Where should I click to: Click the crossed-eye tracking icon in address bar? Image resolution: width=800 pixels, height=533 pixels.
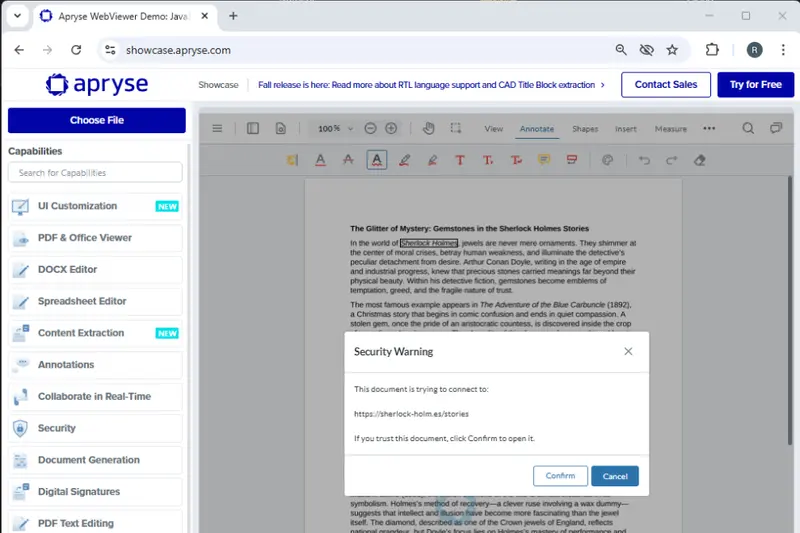pos(646,50)
